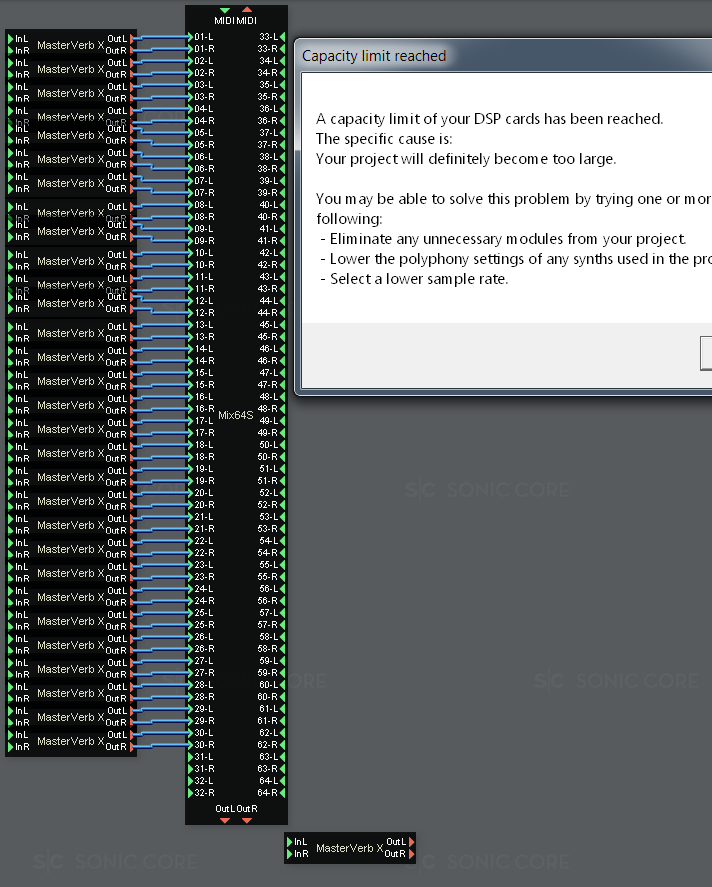The height and width of the screenshot is (887, 712).
Task: Click InR port of the unconnected MasterVerb X
Action: pos(290,855)
